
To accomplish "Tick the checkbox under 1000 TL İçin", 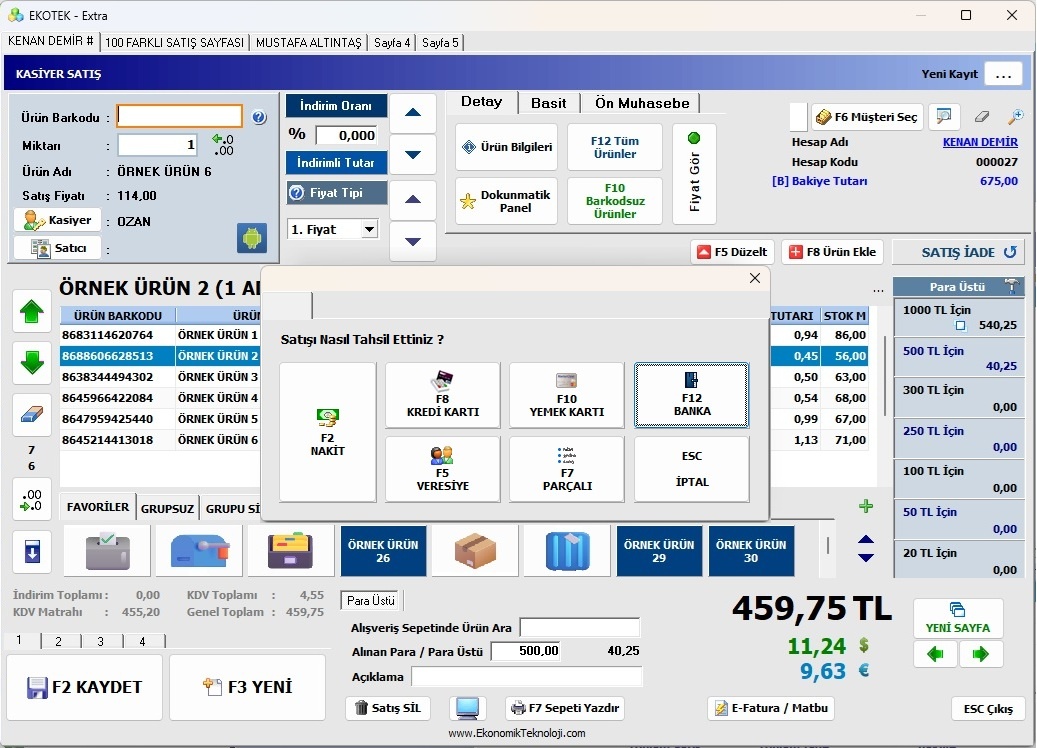I will (x=960, y=325).
